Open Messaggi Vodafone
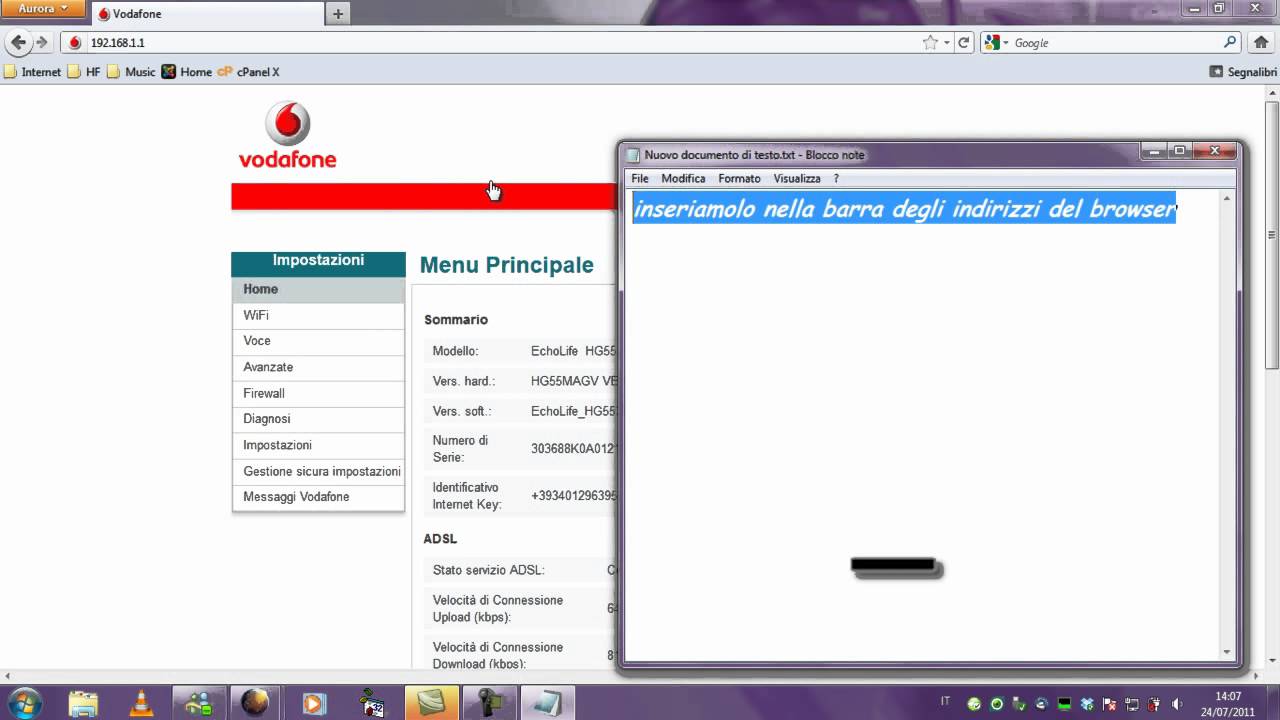 pos(318,497)
